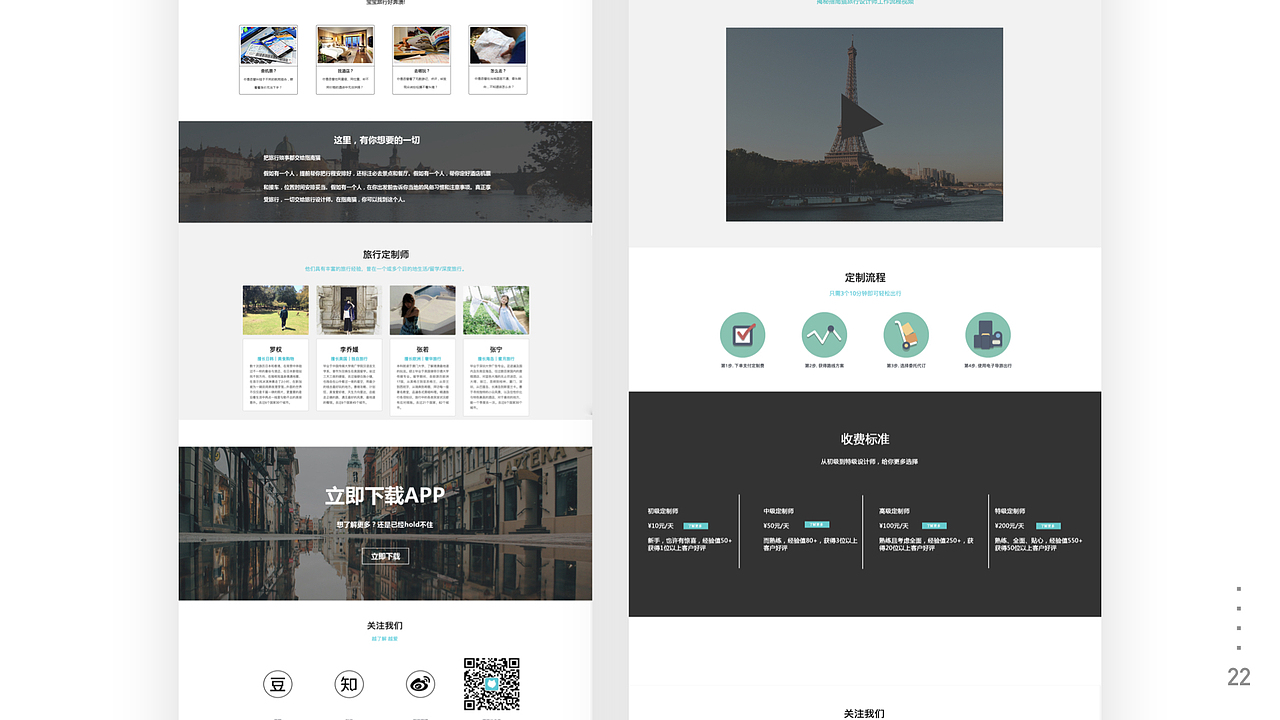This screenshot has height=720, width=1280.
Task: Click the 旅行定制师 section heading
Action: 385,255
